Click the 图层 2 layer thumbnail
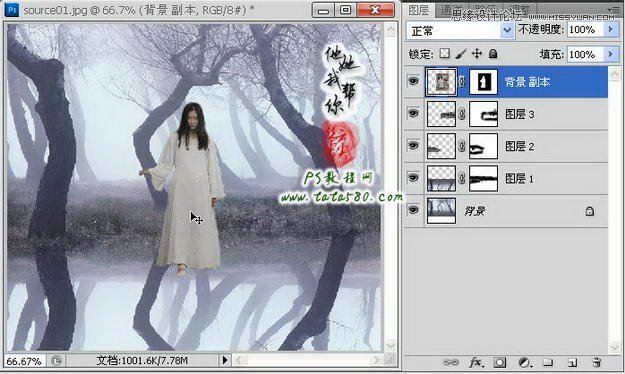 point(441,146)
